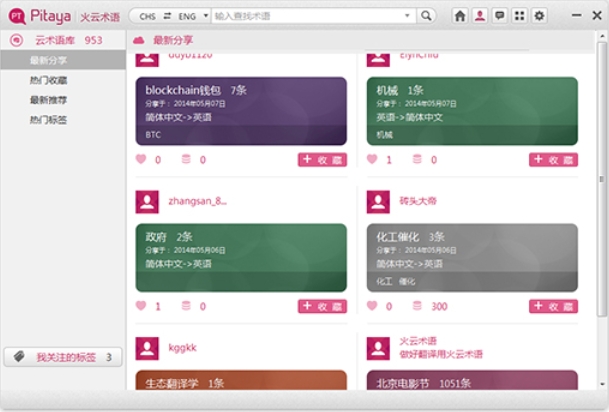Open the 生态翻译学 glossary card
Screen dimensions: 609x412
pyautogui.click(x=241, y=380)
